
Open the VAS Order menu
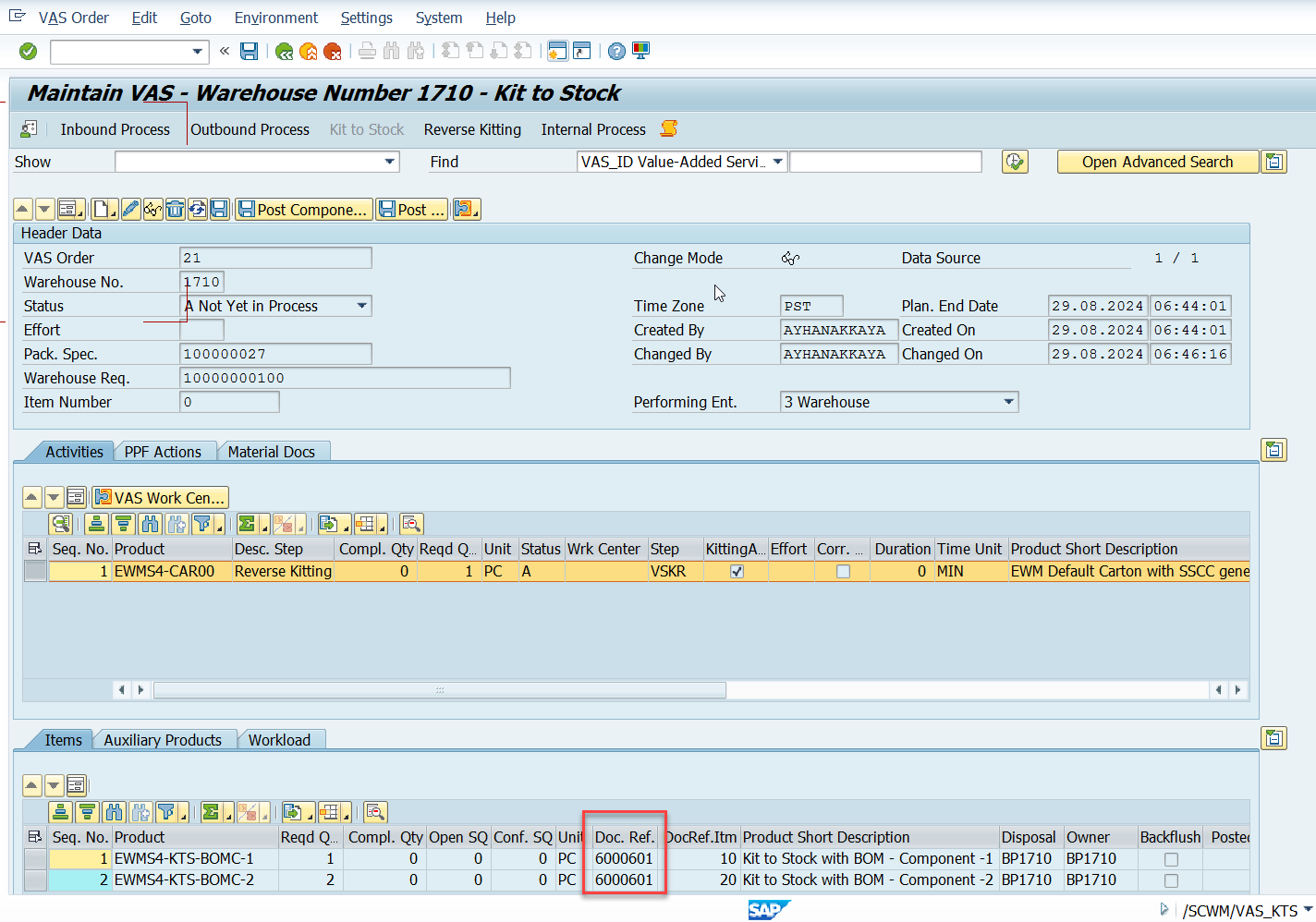point(74,18)
